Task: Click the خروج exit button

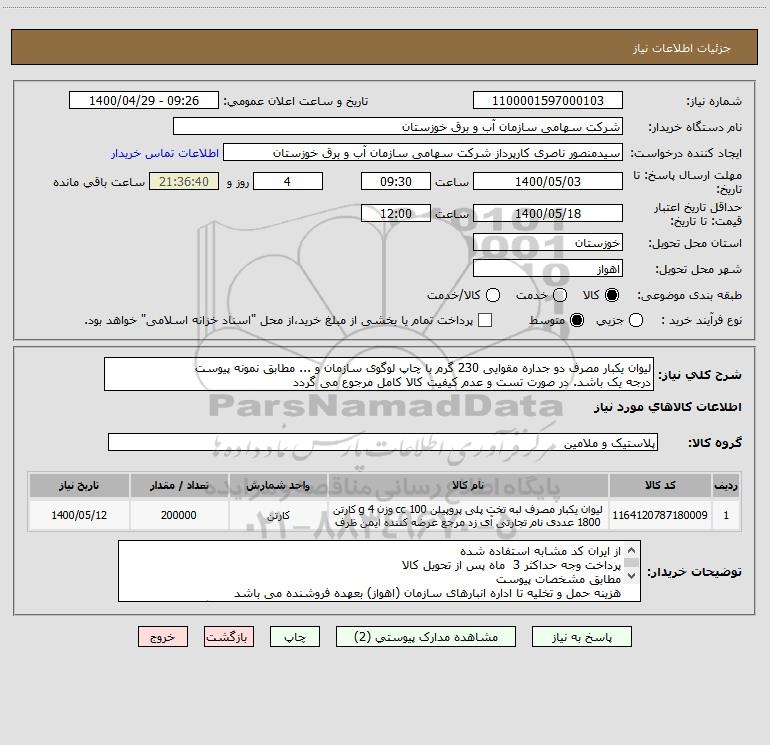Action: (x=163, y=637)
